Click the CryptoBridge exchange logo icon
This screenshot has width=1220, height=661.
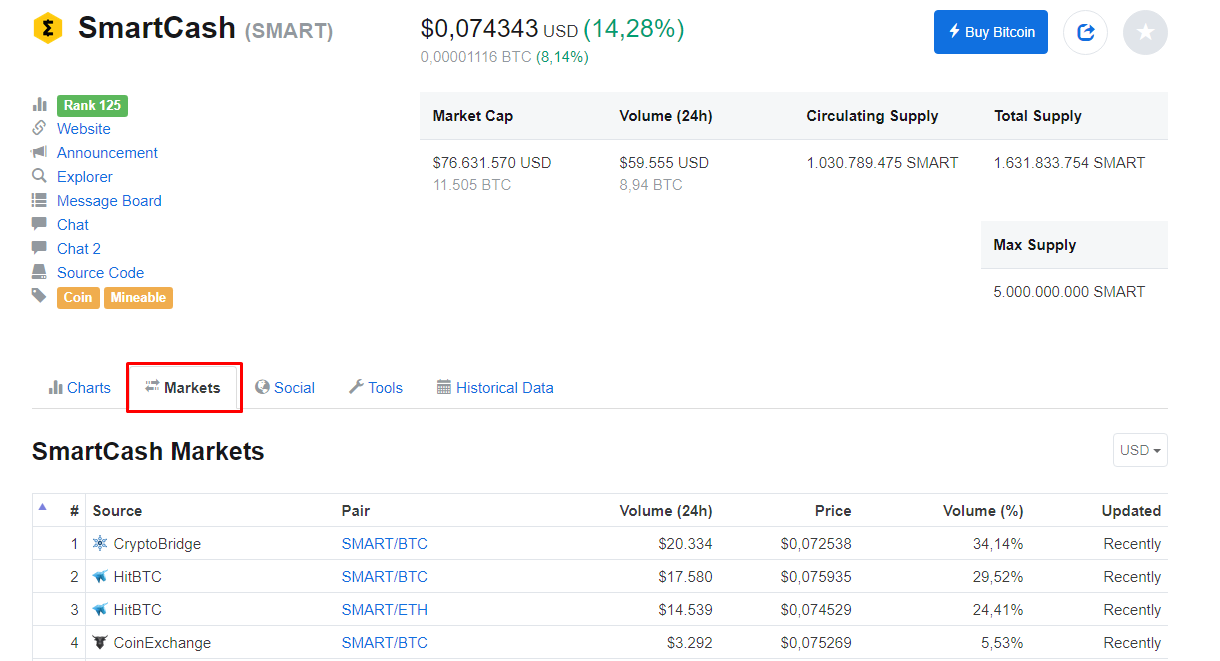click(100, 544)
